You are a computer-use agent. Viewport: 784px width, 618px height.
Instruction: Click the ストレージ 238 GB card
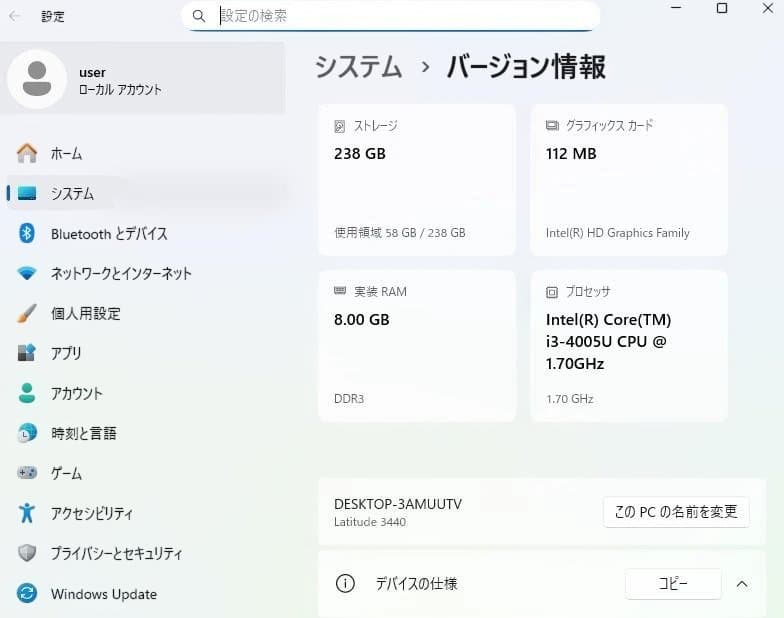point(416,180)
